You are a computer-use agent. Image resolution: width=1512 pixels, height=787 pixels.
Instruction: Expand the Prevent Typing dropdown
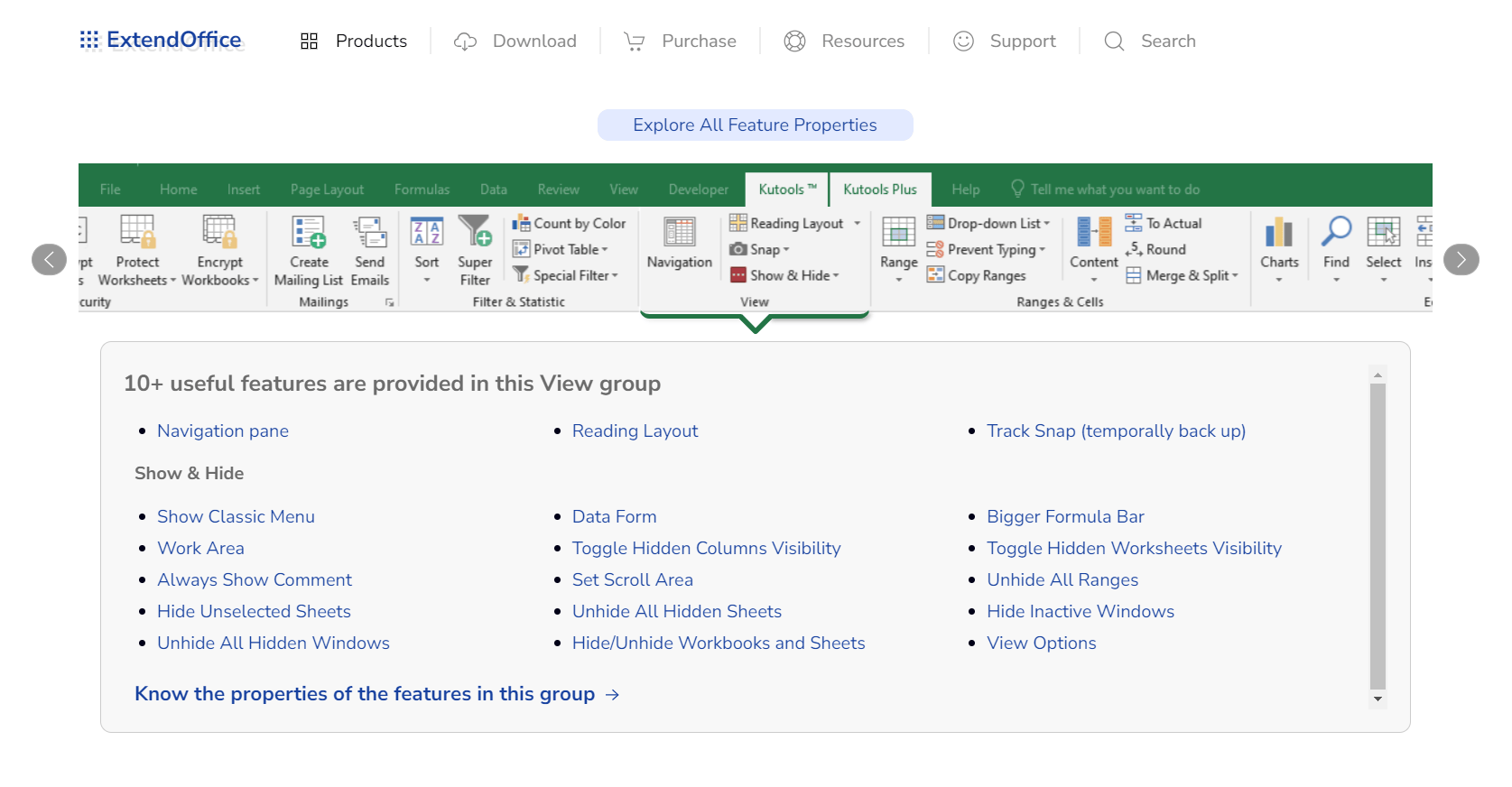click(1042, 250)
